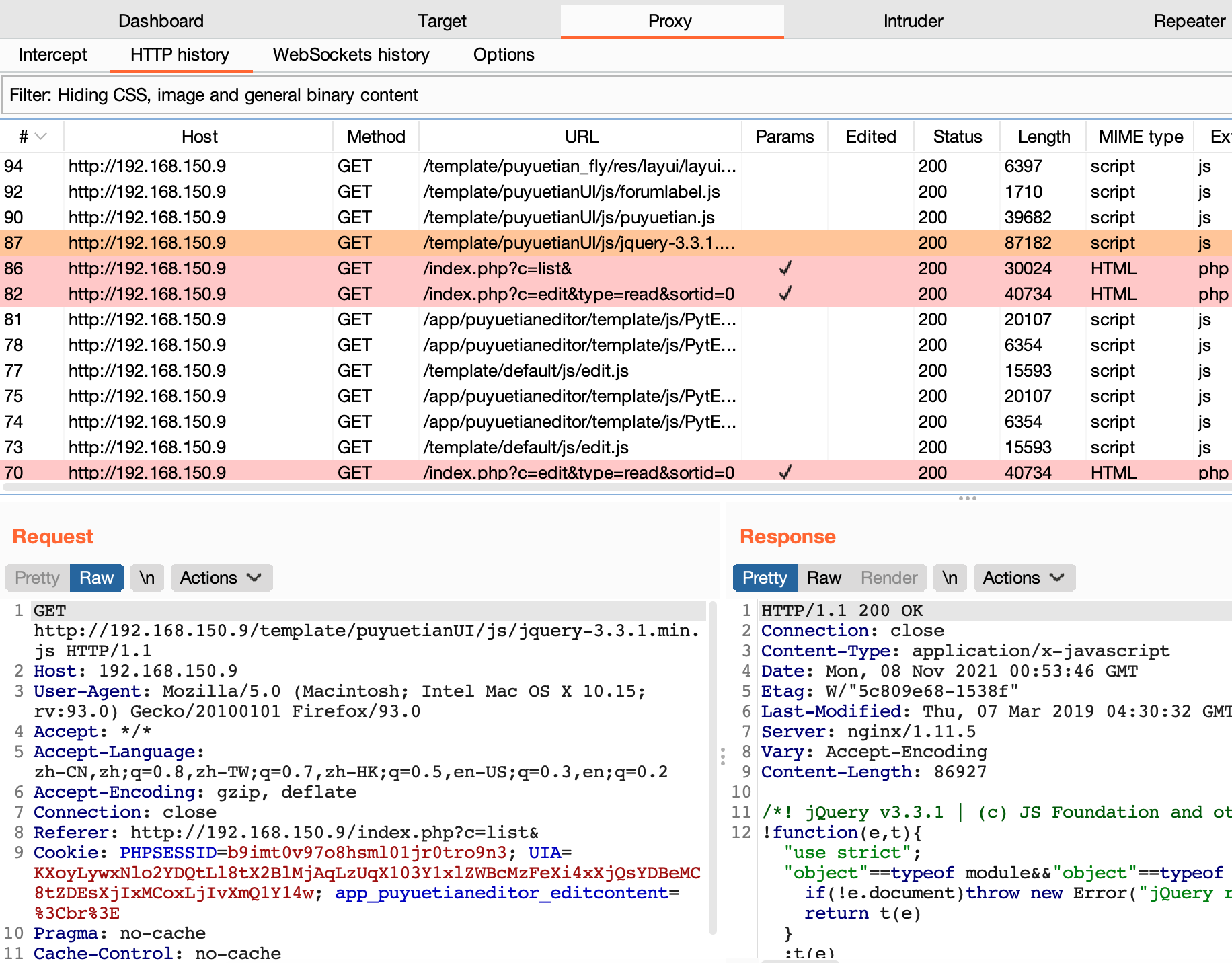Open the Proxy Options sub-tab
This screenshot has width=1232, height=963.
(x=504, y=54)
